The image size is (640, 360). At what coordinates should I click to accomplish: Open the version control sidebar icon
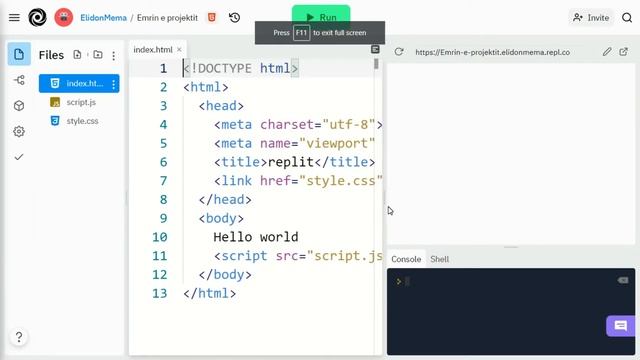(19, 80)
